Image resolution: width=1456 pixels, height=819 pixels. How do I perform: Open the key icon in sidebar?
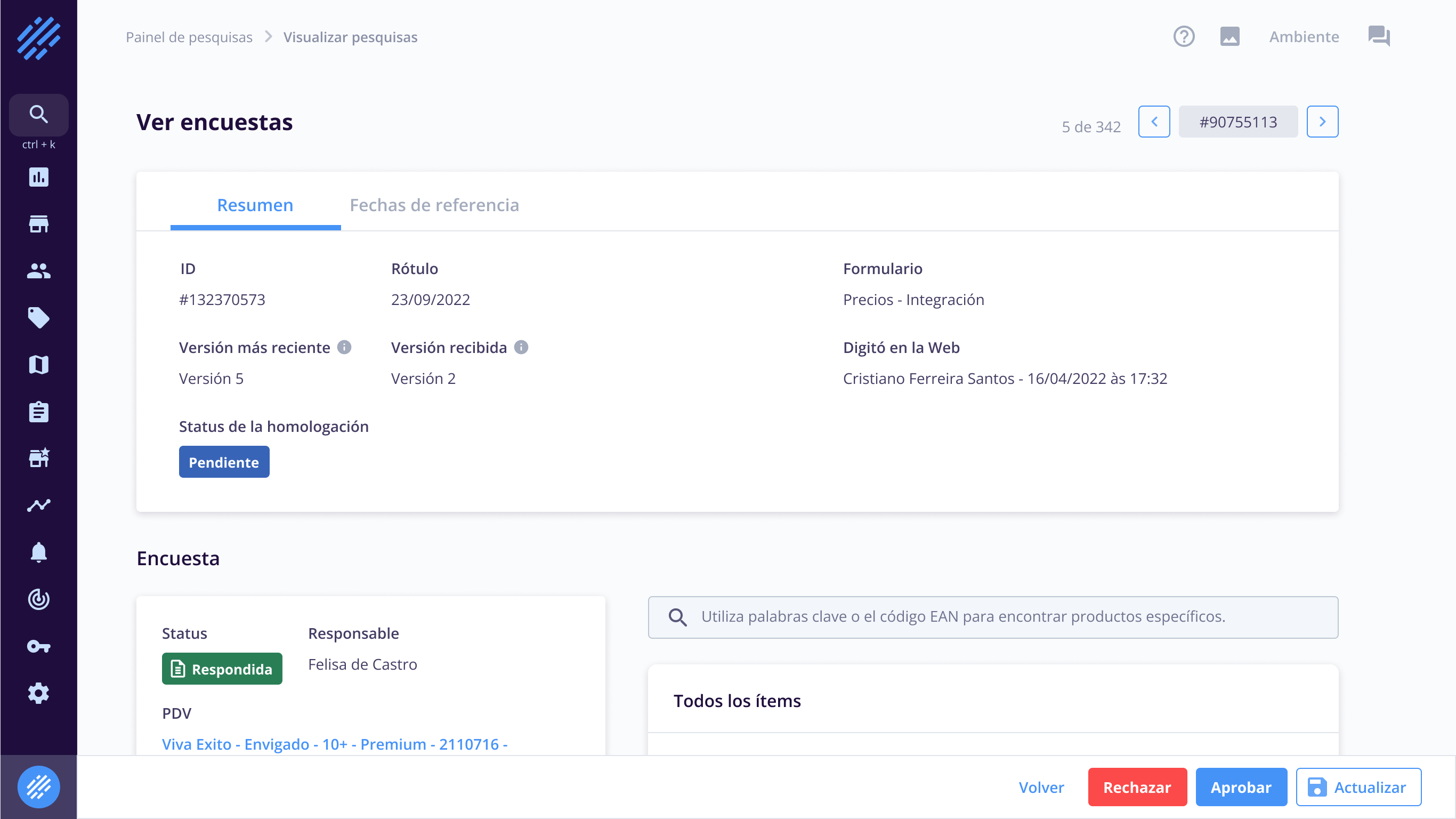(x=38, y=646)
